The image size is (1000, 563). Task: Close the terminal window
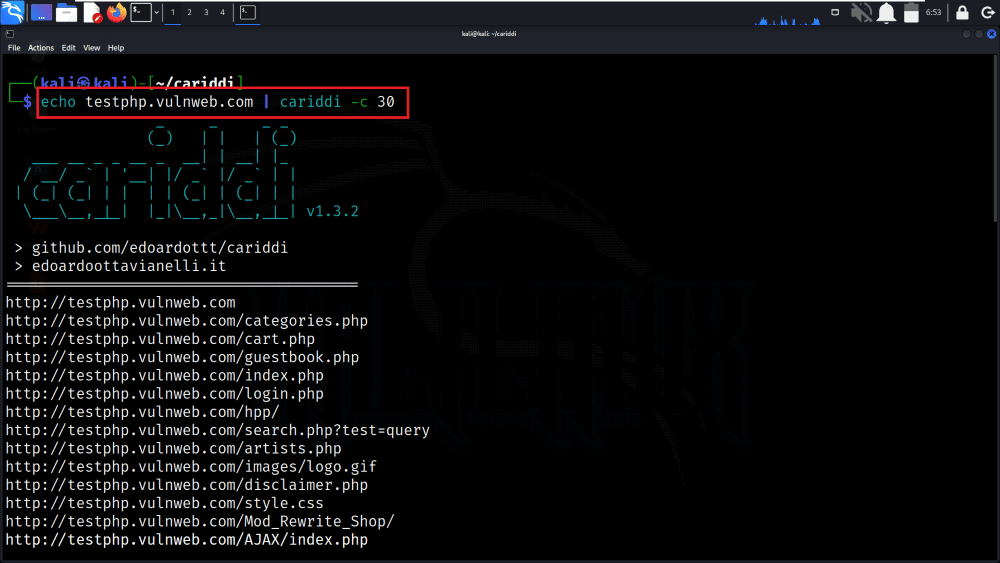991,34
